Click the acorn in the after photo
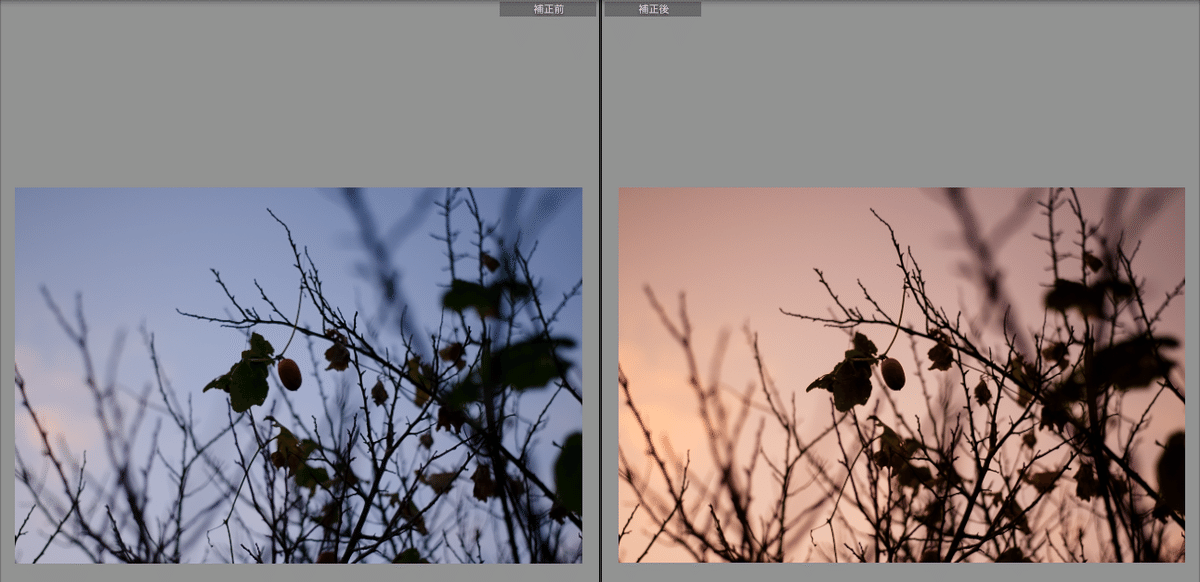This screenshot has height=582, width=1200. pos(892,374)
